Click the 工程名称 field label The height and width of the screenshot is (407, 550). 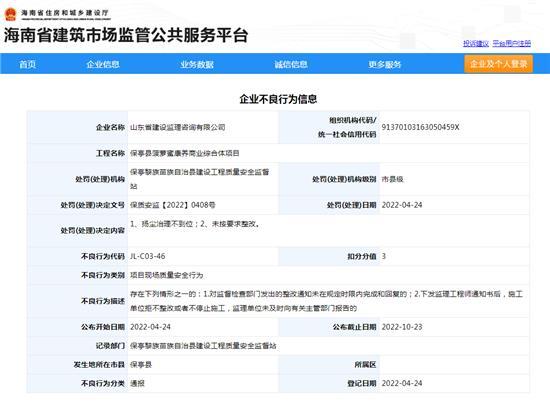point(110,153)
